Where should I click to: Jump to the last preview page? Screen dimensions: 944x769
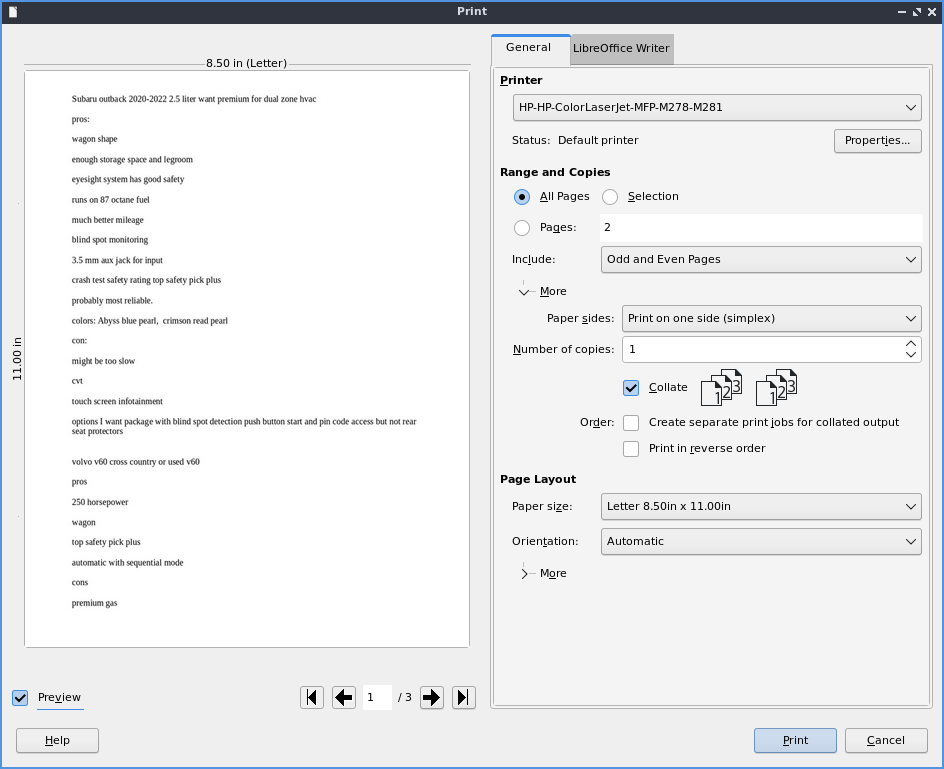463,697
